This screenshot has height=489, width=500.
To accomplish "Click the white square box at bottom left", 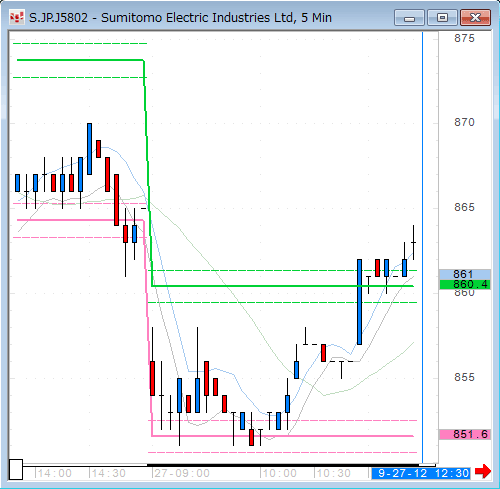I will [x=16, y=469].
